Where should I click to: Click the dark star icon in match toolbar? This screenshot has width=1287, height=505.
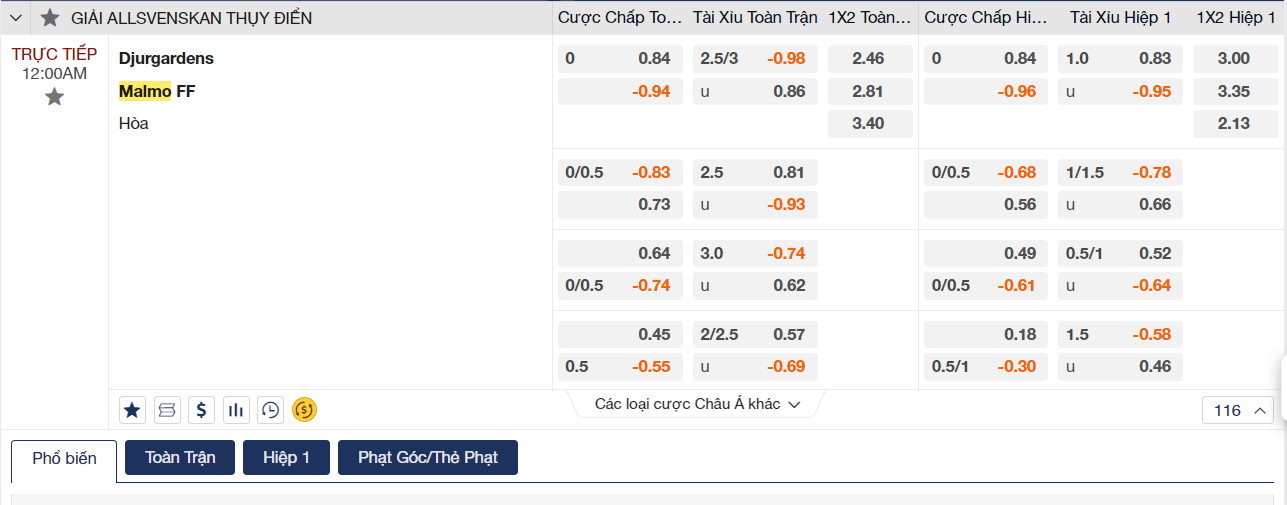(133, 409)
